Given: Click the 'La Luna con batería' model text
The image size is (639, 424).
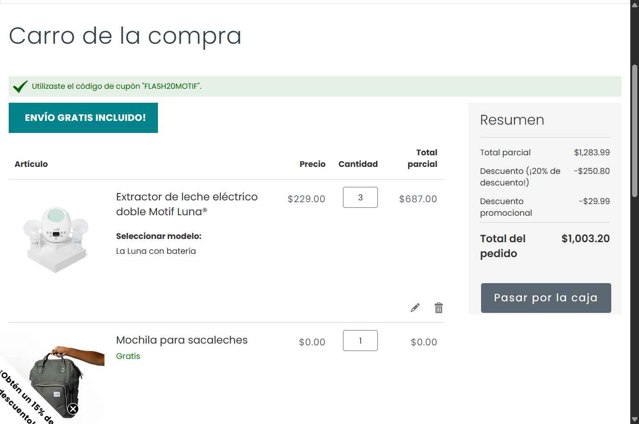Looking at the screenshot, I should (156, 251).
